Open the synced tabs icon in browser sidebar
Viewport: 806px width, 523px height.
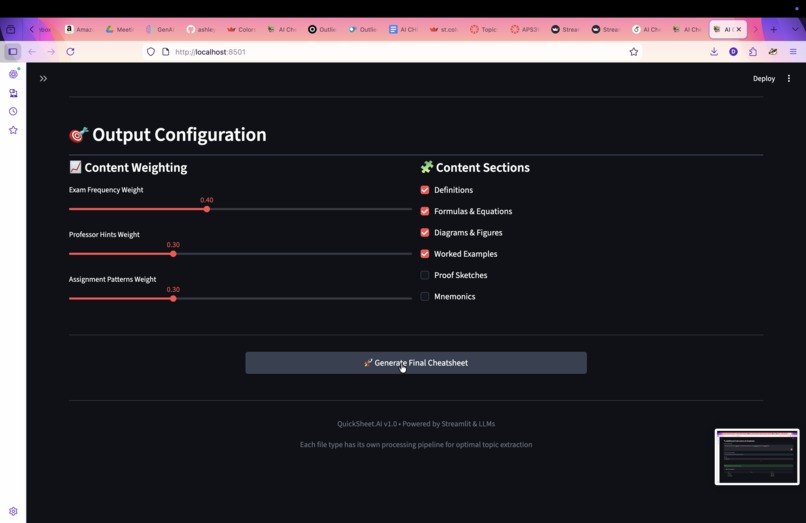[x=13, y=93]
